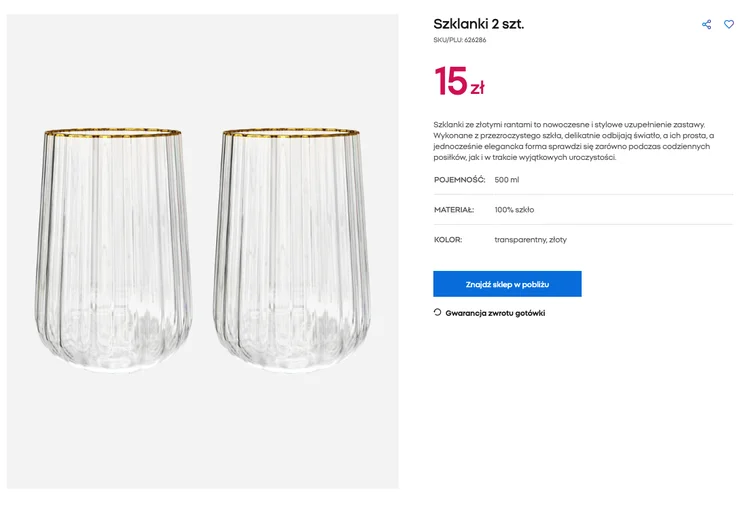Click the gold rim of right glass
Viewport: 749px width, 518px height.
[290, 132]
